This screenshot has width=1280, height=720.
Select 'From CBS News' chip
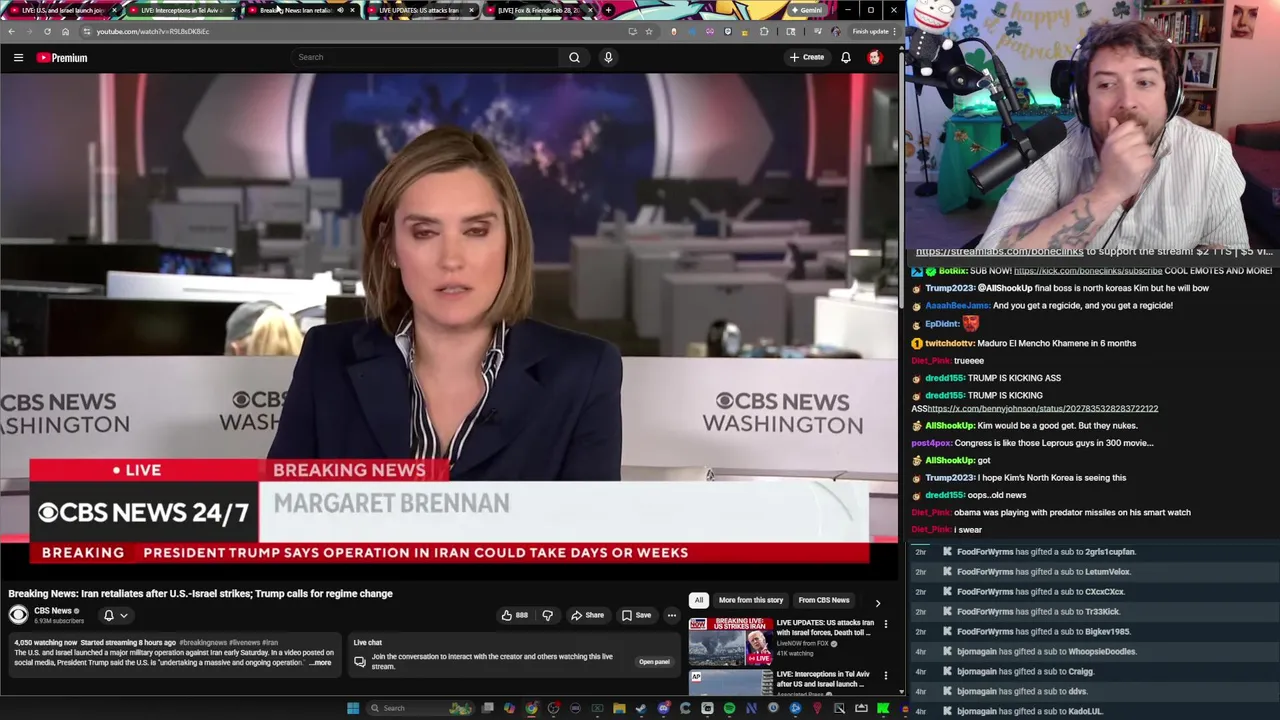(x=824, y=600)
